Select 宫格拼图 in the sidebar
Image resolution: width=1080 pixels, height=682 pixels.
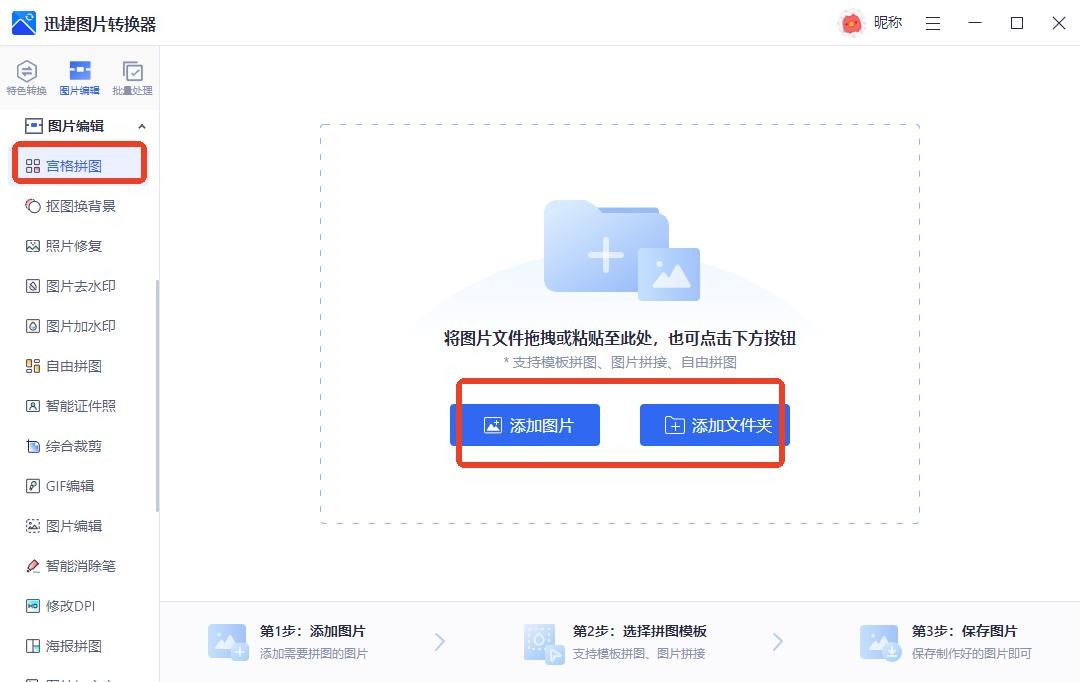pos(73,166)
